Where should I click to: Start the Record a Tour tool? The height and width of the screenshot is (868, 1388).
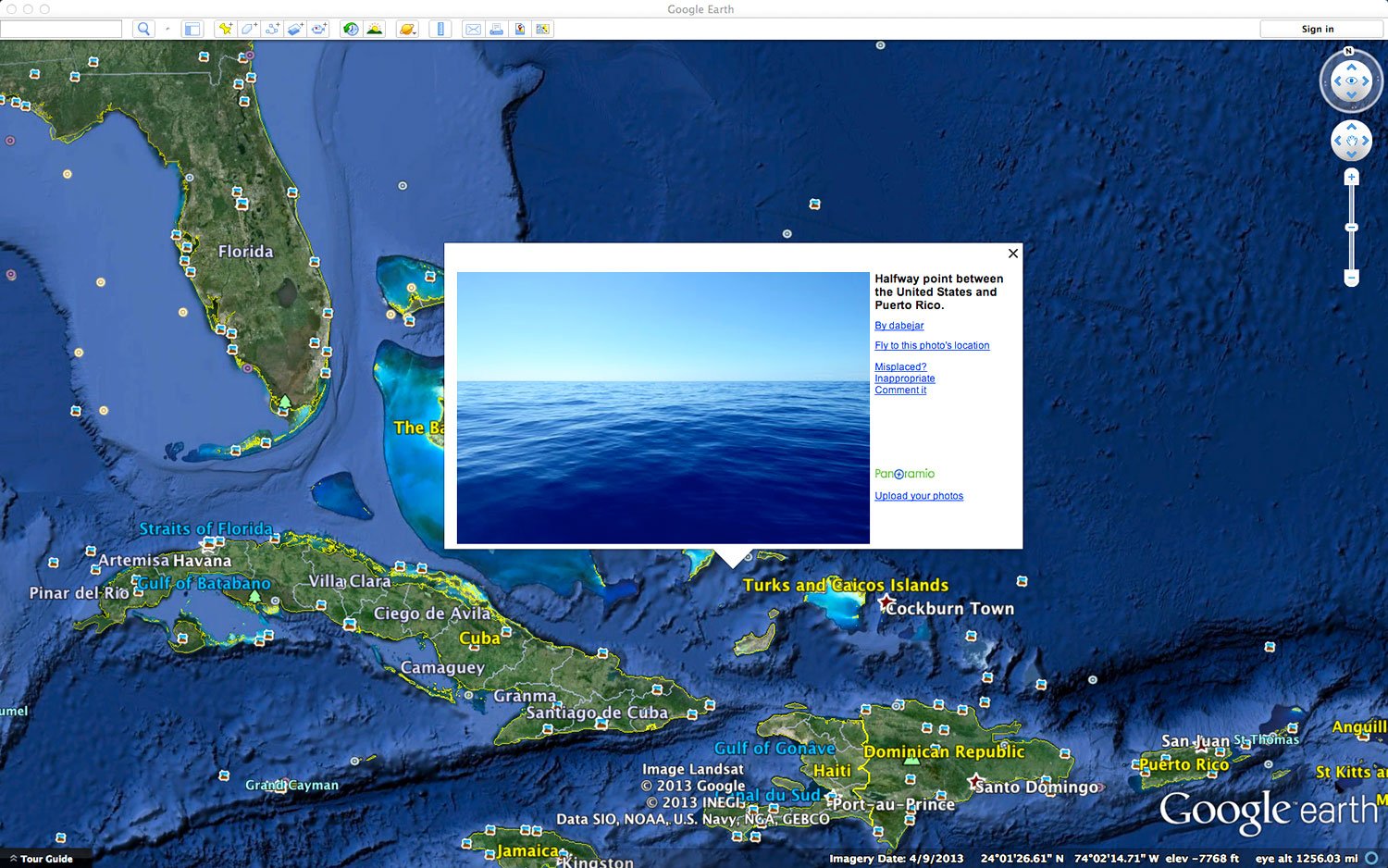tap(319, 29)
